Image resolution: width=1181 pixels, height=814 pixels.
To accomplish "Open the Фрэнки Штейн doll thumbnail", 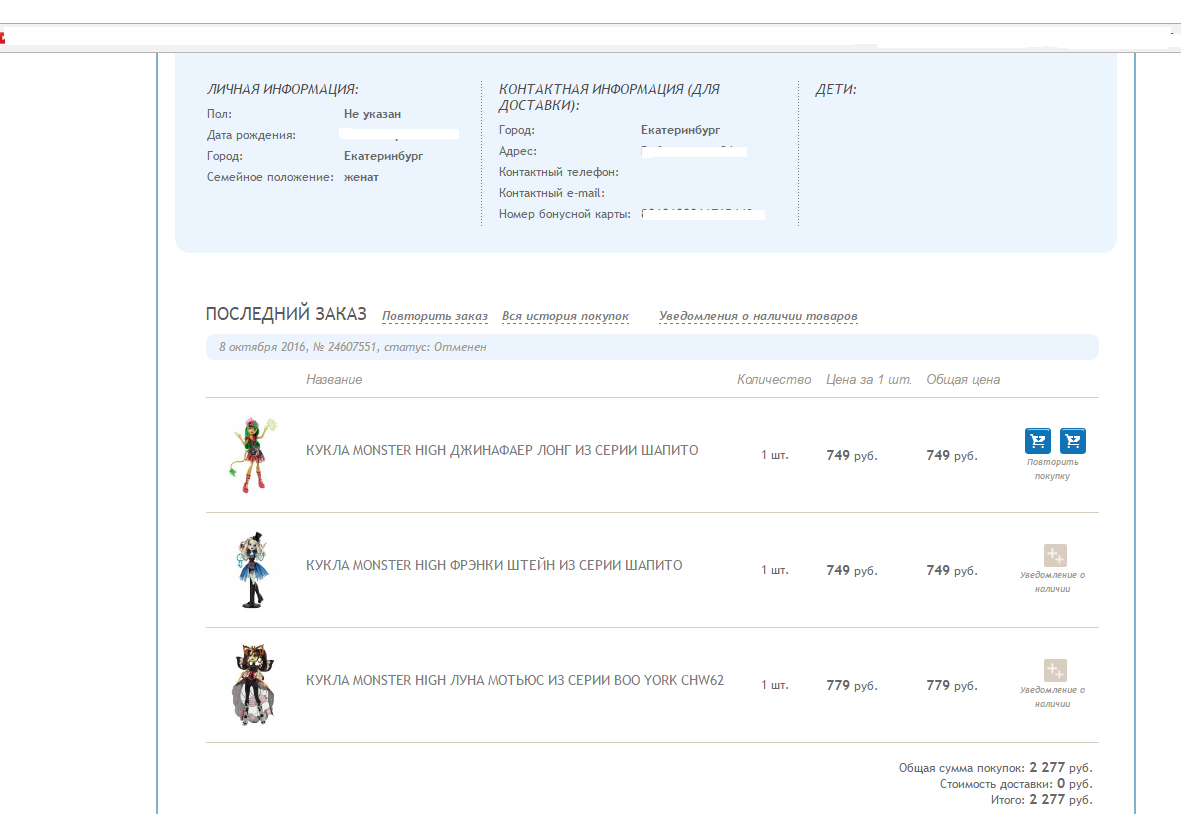I will 254,570.
